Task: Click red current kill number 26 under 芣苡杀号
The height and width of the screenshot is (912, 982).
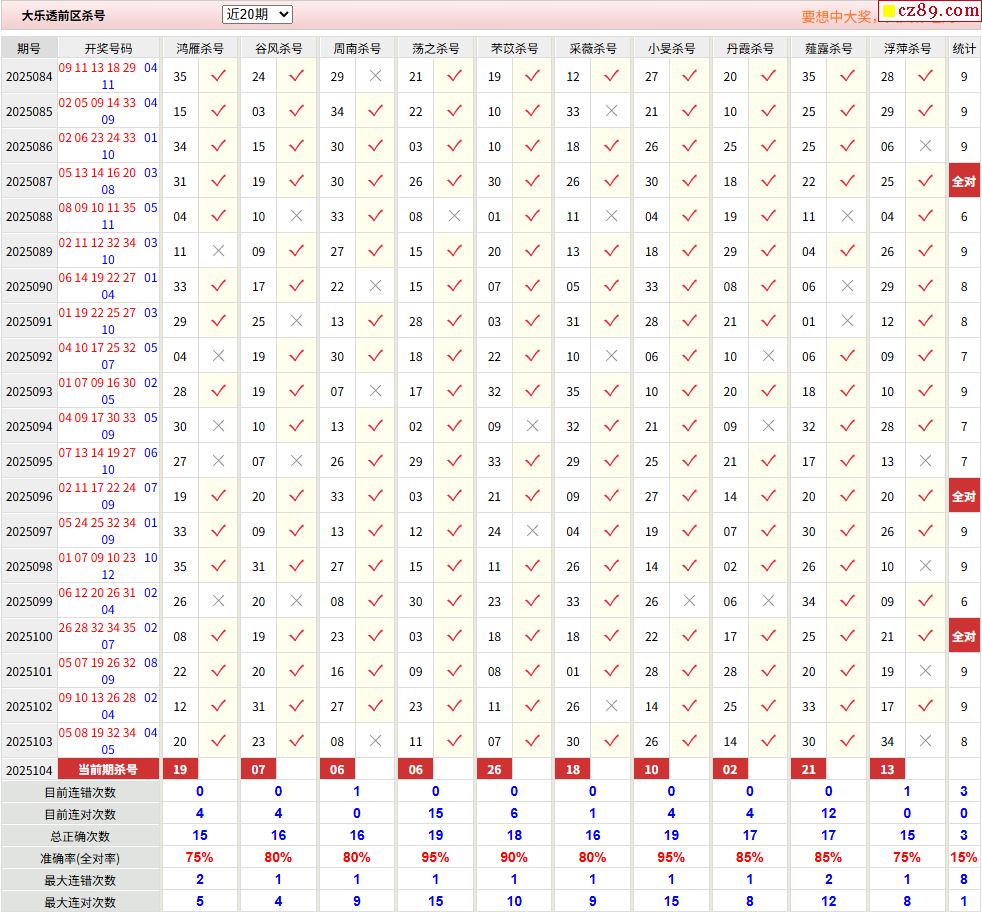Action: tap(495, 769)
